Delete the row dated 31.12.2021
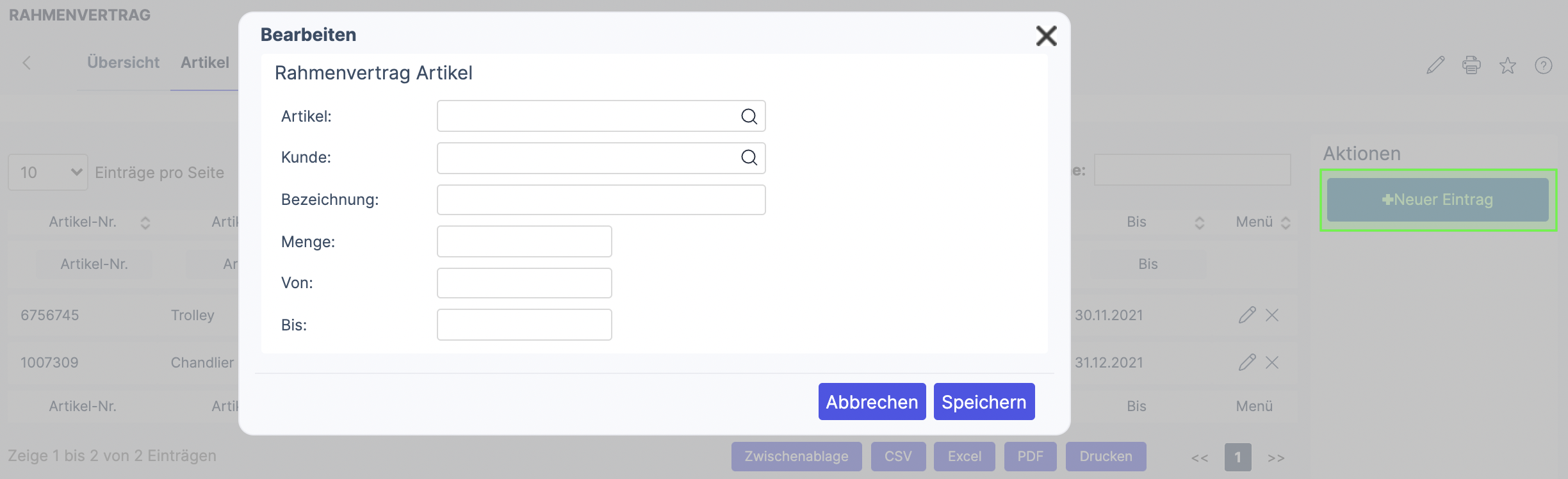This screenshot has width=1568, height=479. [1272, 362]
